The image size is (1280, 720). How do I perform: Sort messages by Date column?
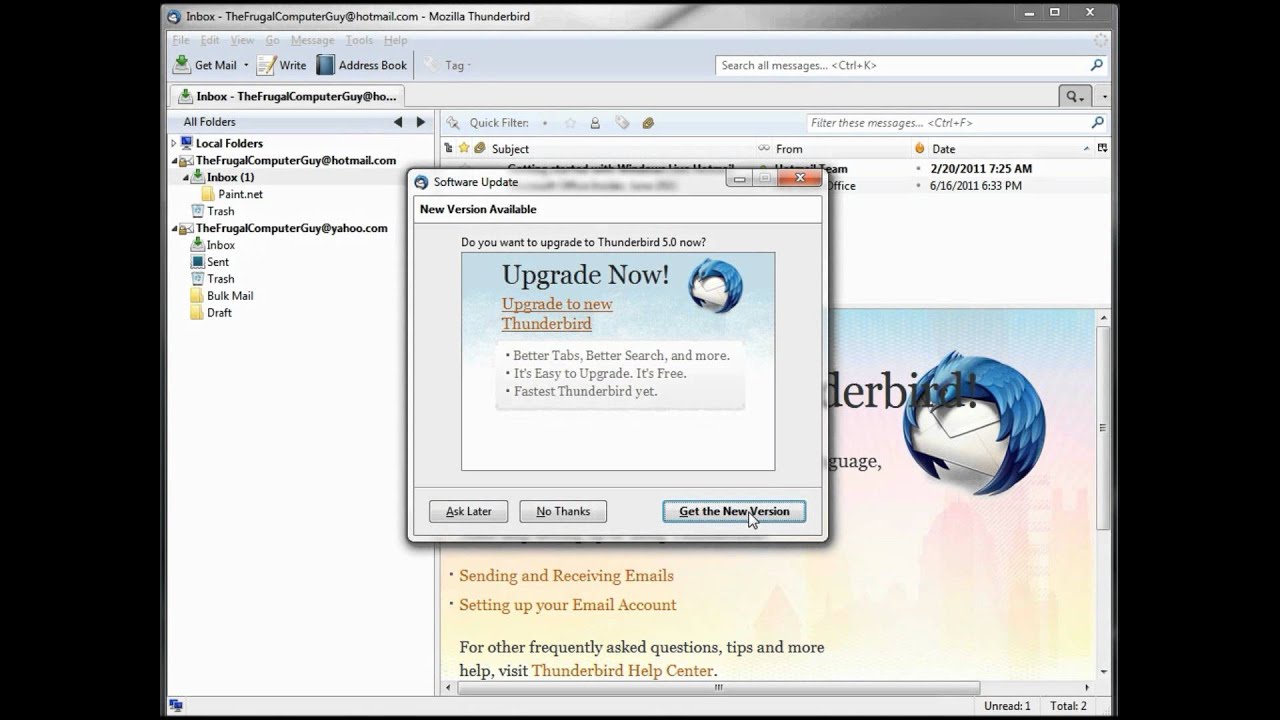pos(1011,148)
